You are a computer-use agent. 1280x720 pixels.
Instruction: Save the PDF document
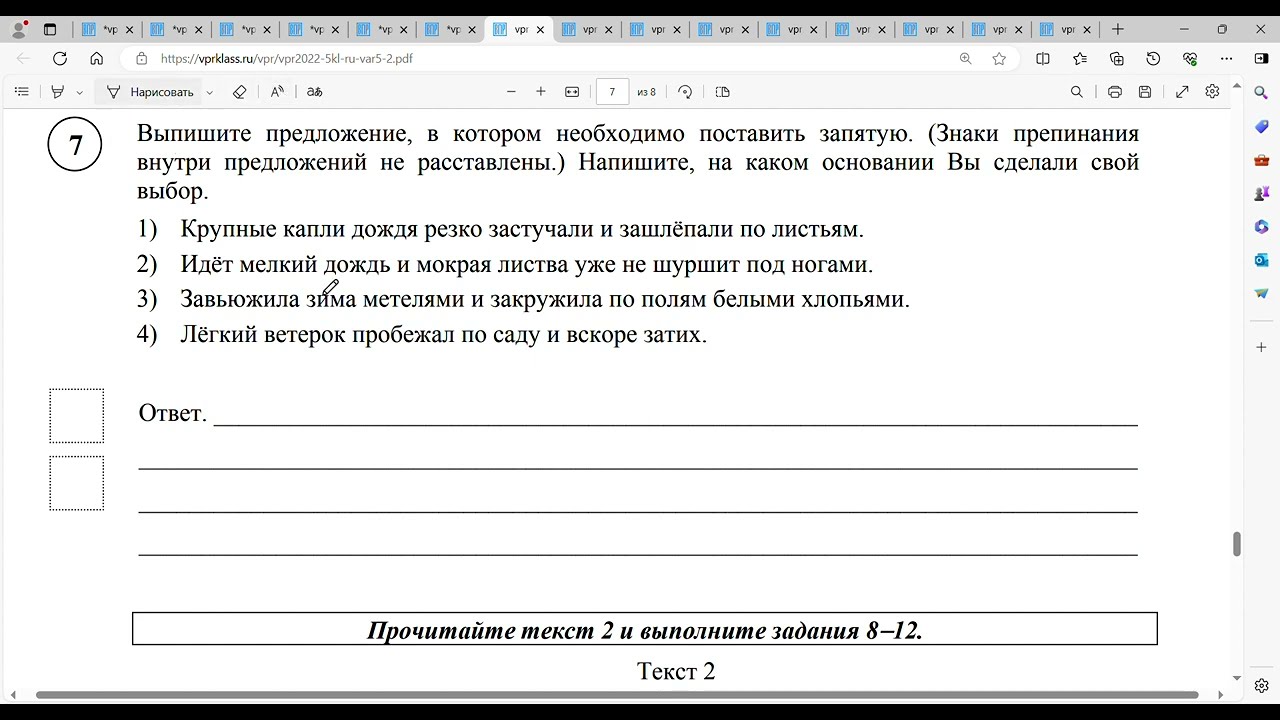pyautogui.click(x=1145, y=92)
